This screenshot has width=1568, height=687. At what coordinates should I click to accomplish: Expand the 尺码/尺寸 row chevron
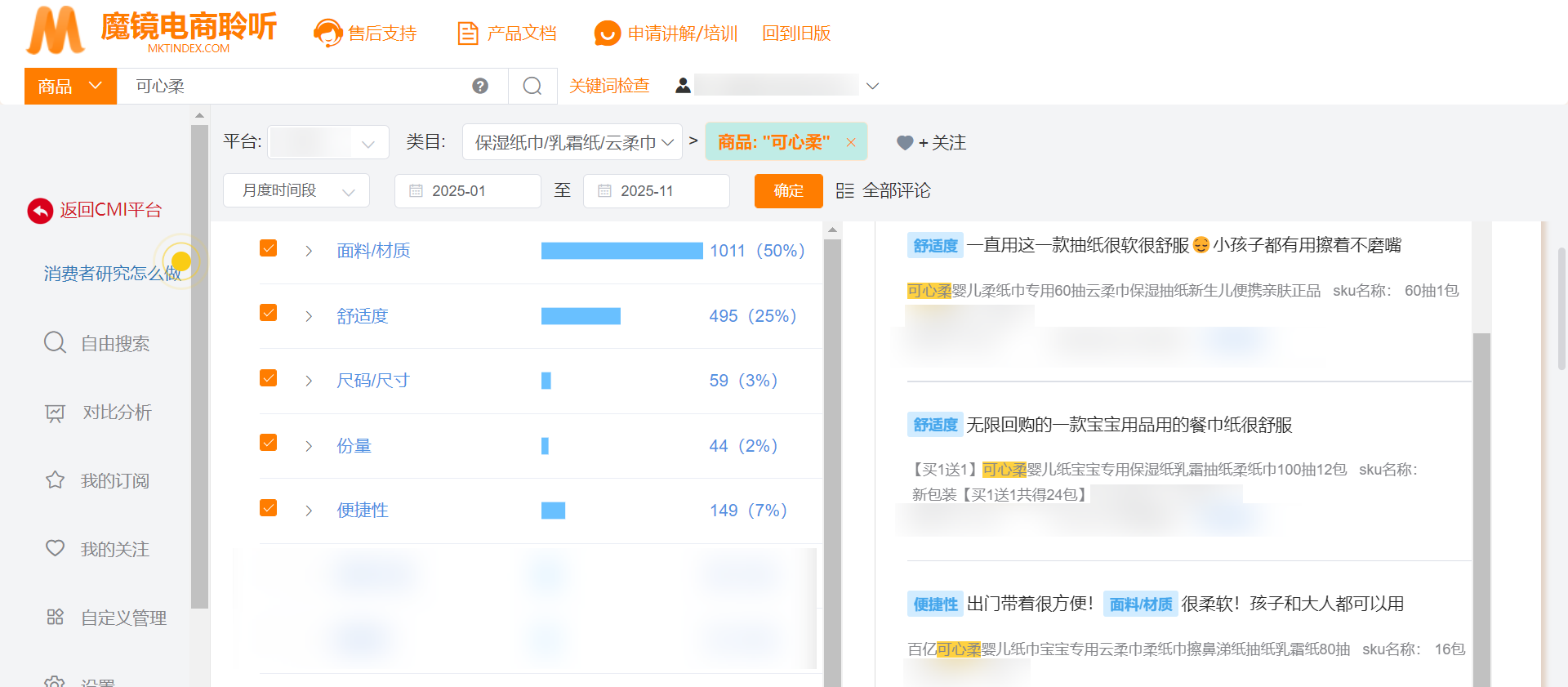point(309,381)
